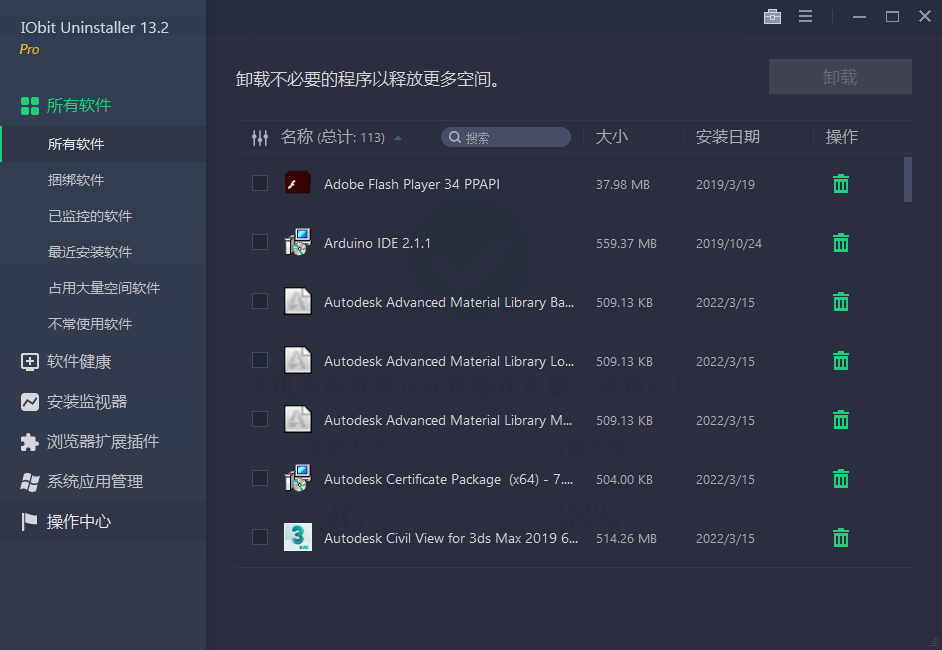Select Autodesk Civil View for 3ds Max checkbox

260,537
